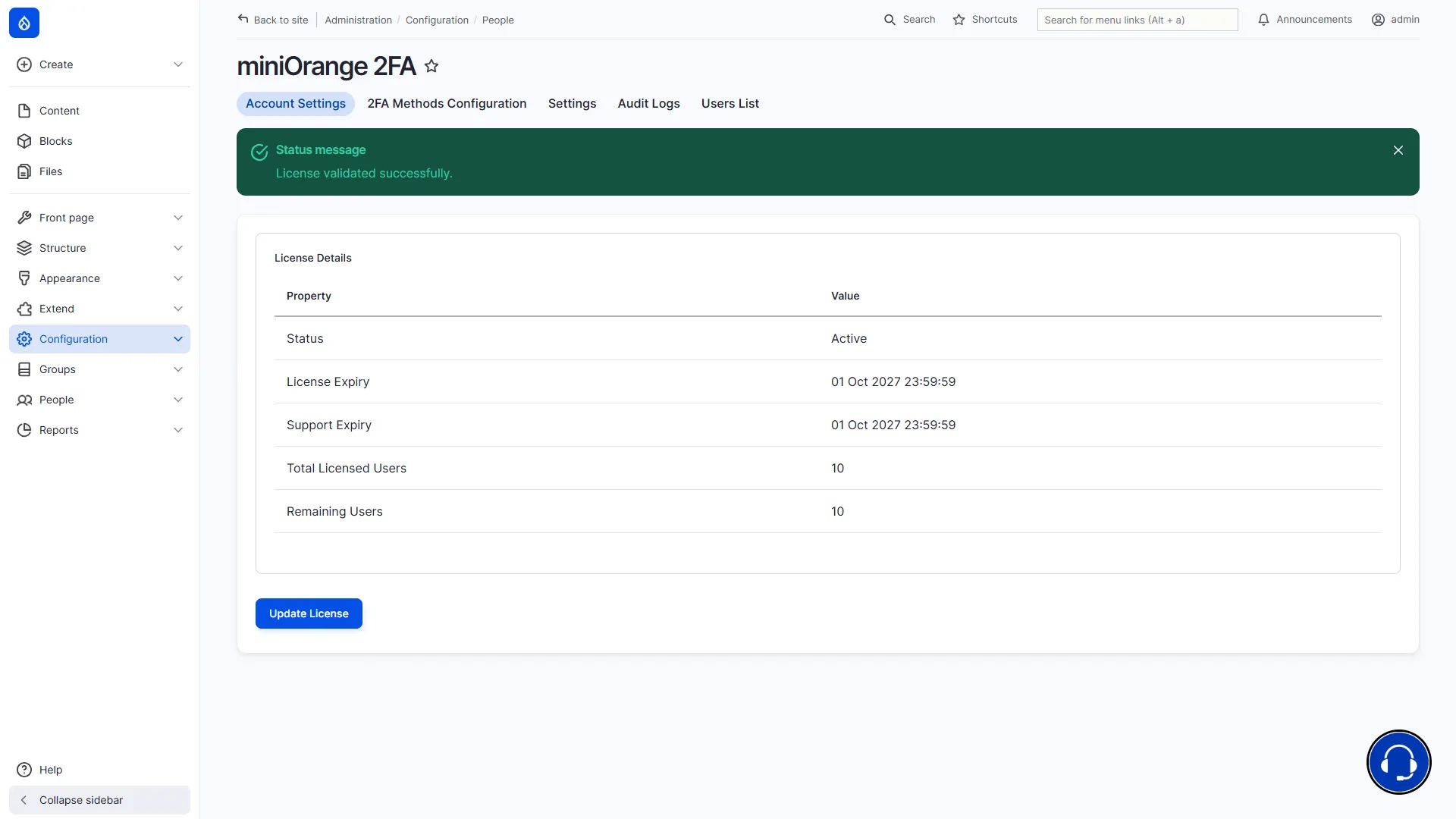
Task: Click the Groups stack icon
Action: pos(24,369)
